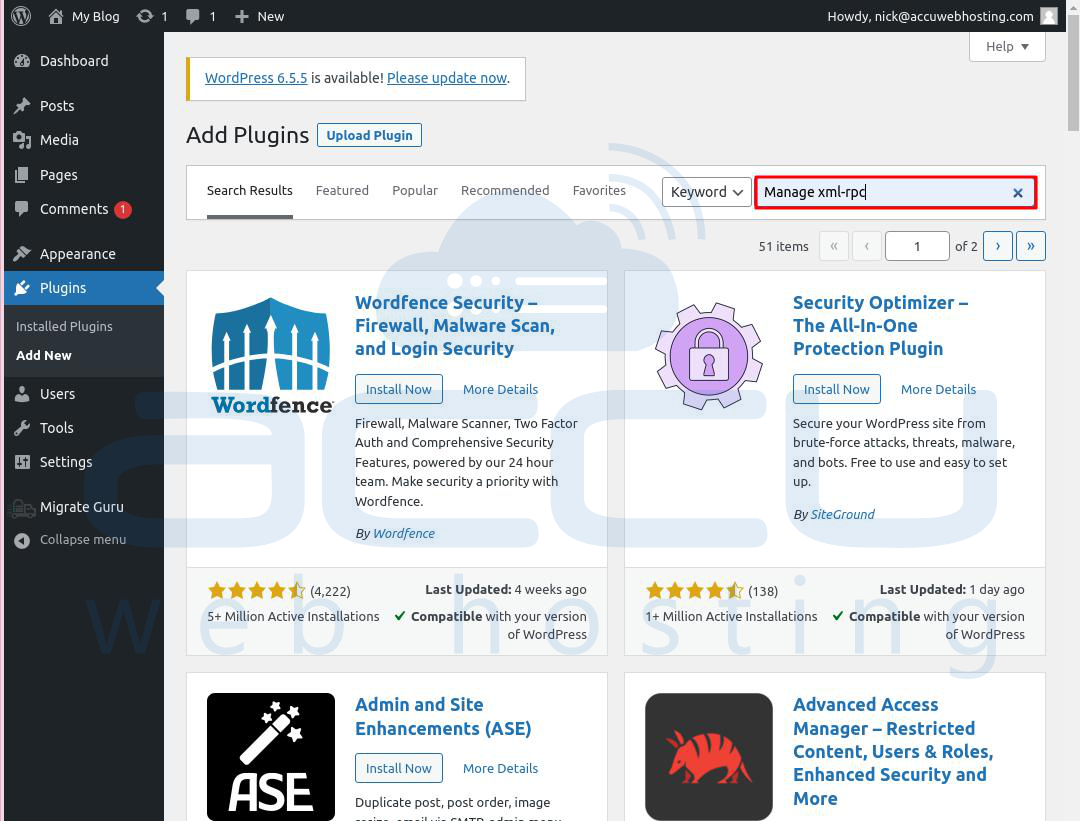This screenshot has height=821, width=1080.
Task: Switch to the Search Results tab
Action: click(x=249, y=191)
